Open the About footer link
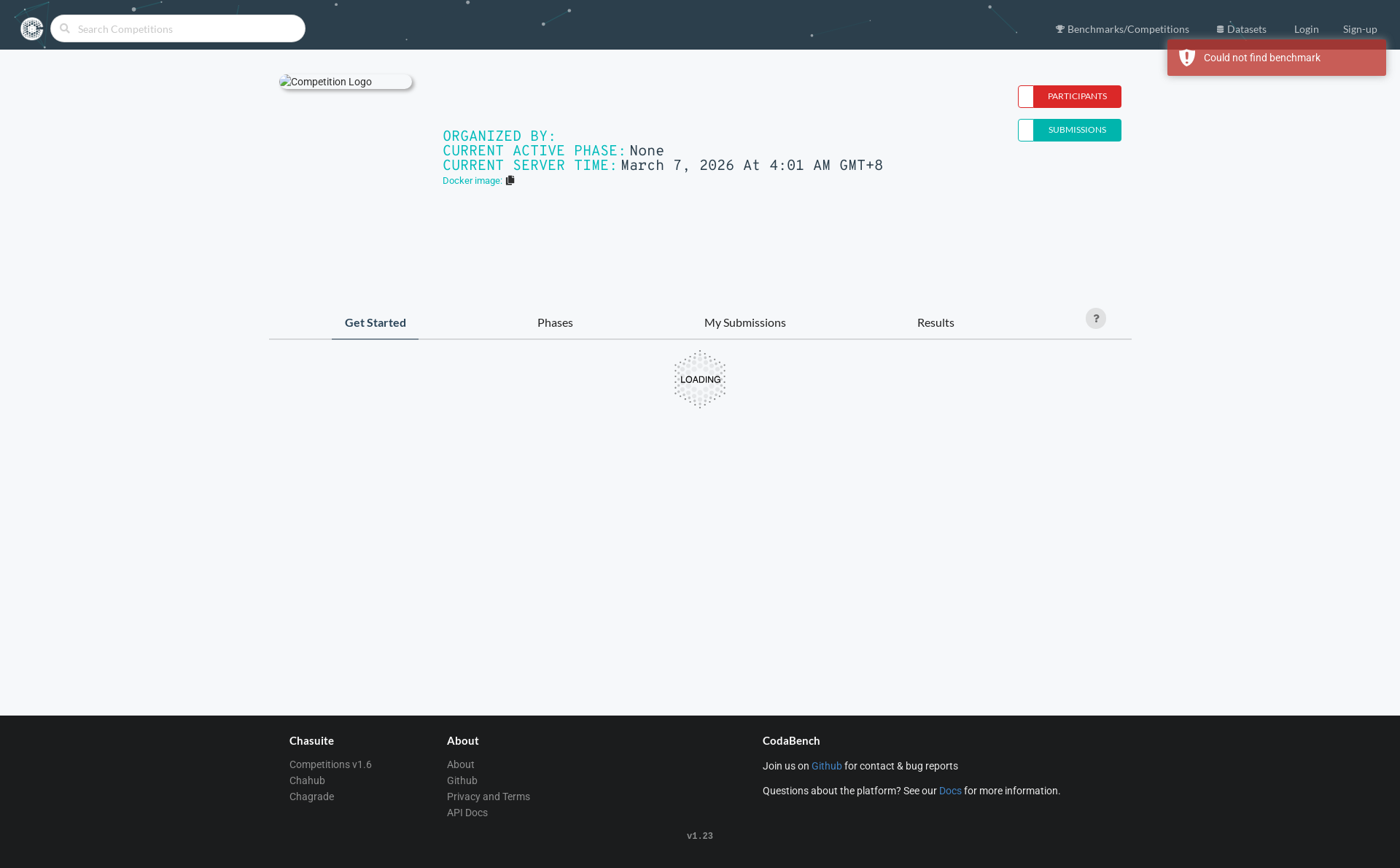The width and height of the screenshot is (1400, 868). (460, 764)
